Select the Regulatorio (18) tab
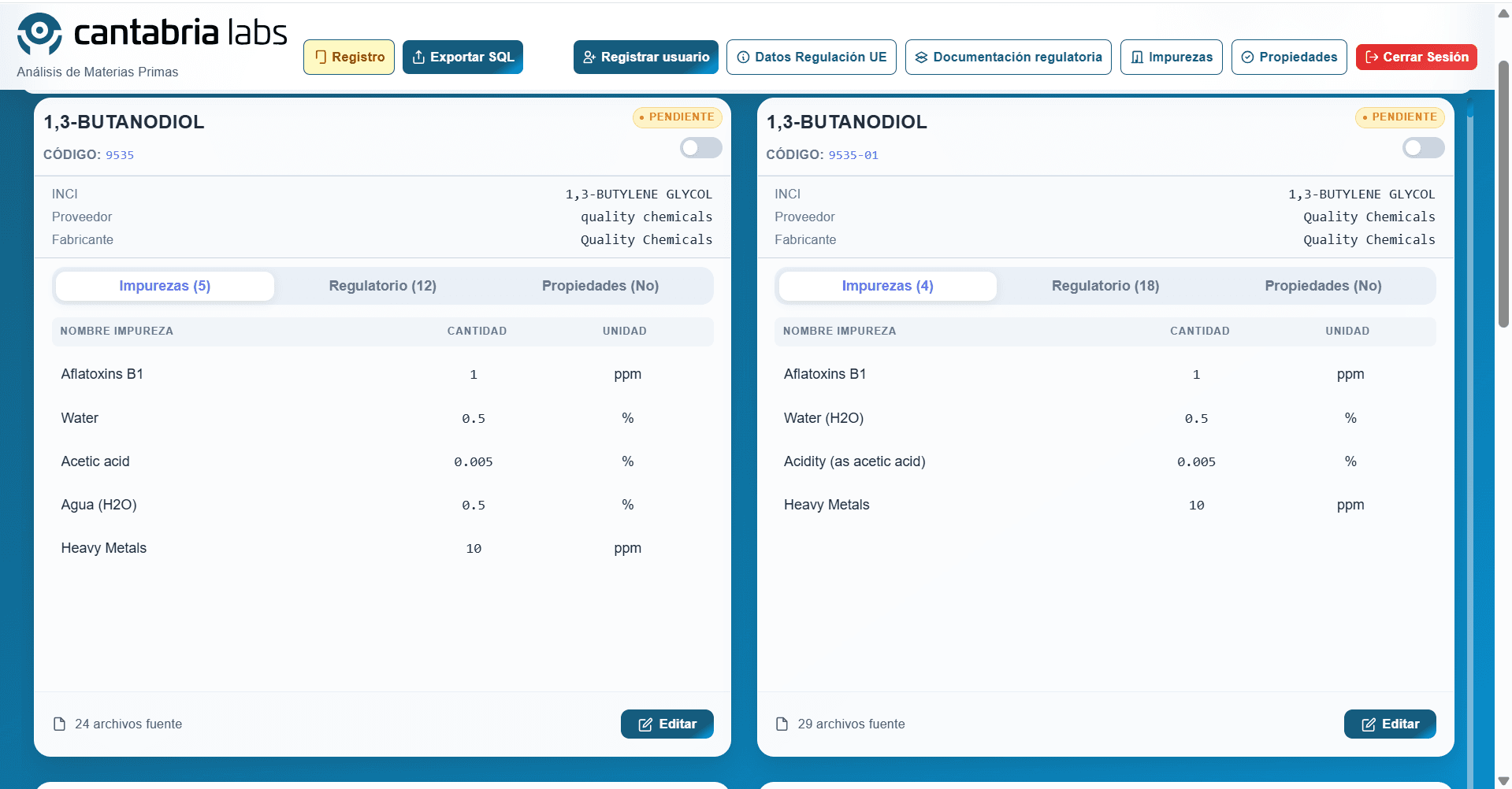The image size is (1512, 789). (x=1105, y=286)
